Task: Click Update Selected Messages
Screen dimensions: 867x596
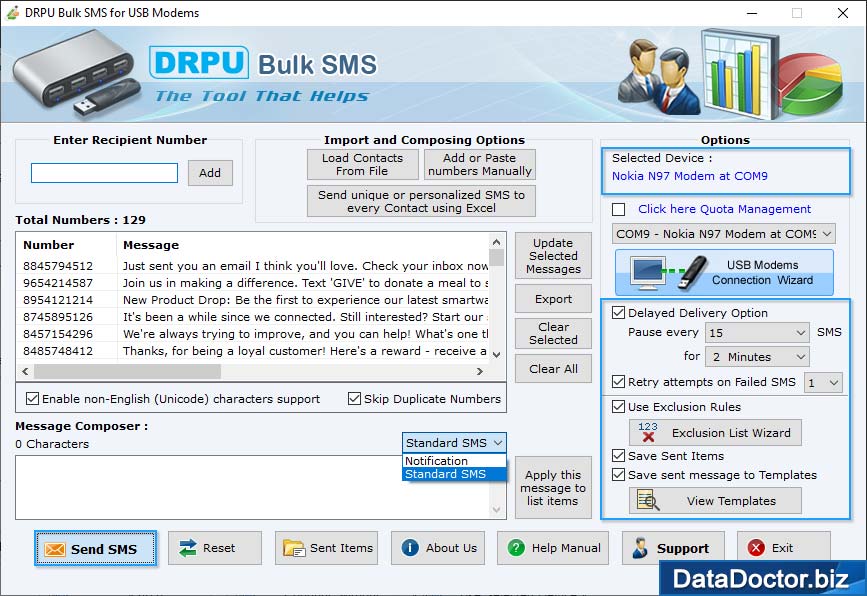Action: [x=553, y=256]
